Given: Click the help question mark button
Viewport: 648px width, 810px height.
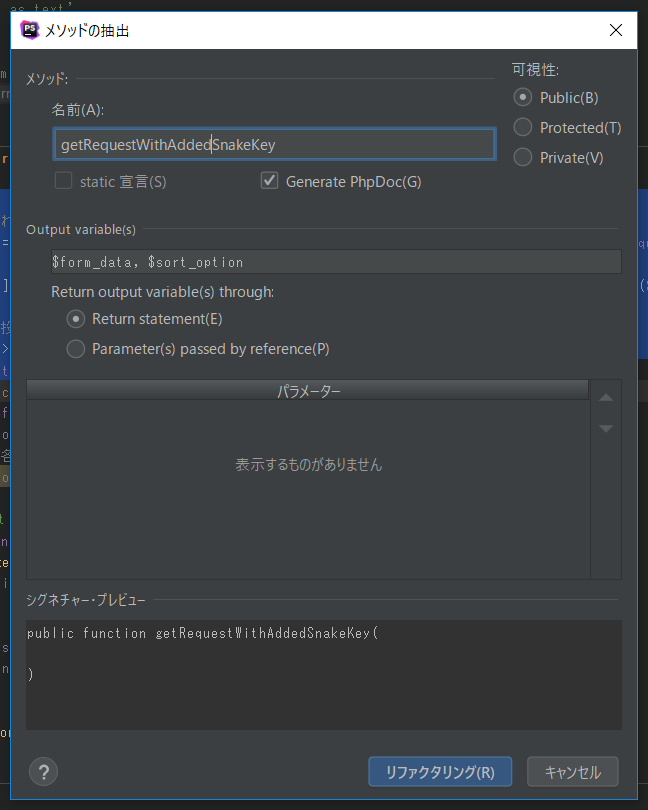Looking at the screenshot, I should 44,771.
